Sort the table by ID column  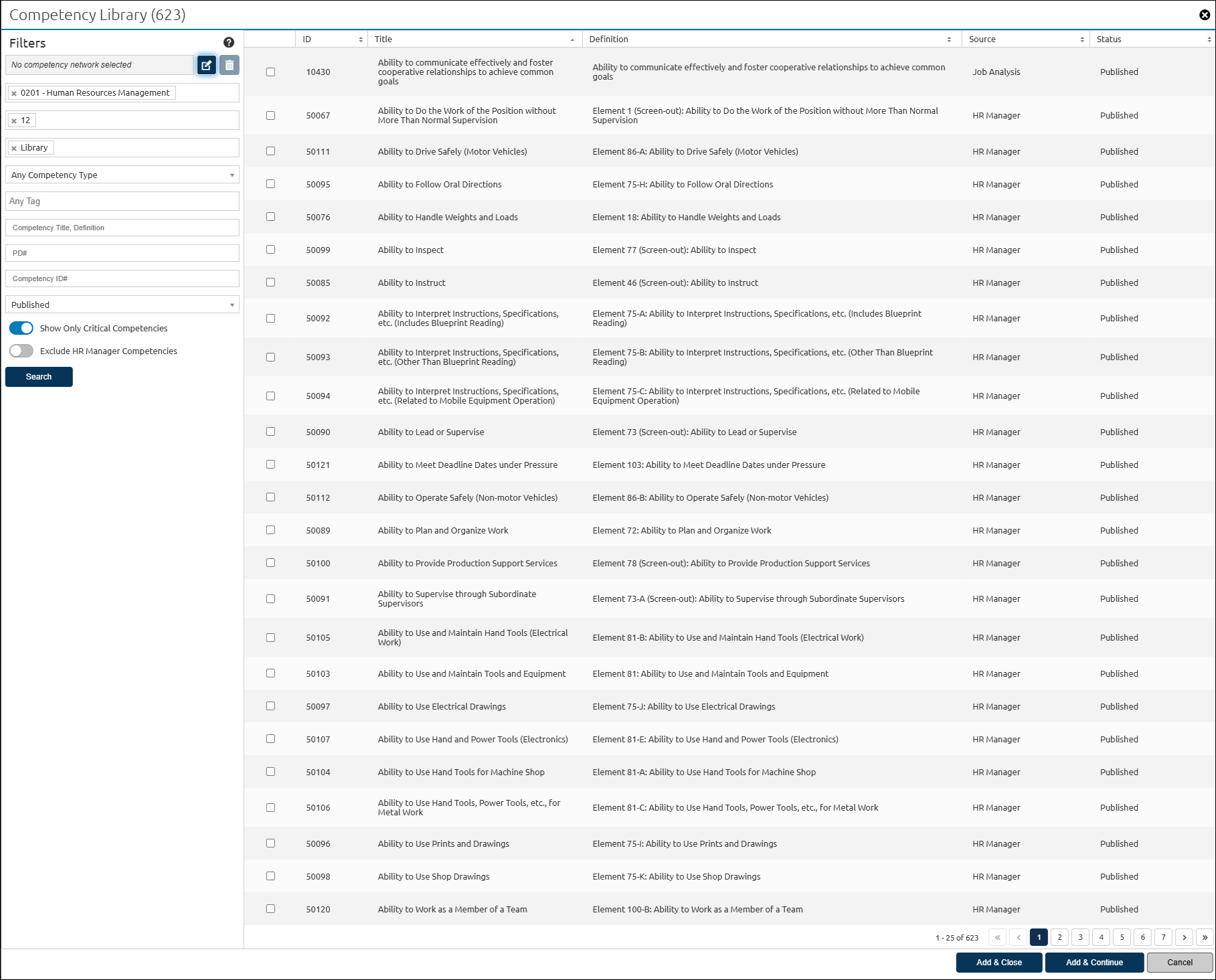point(332,39)
